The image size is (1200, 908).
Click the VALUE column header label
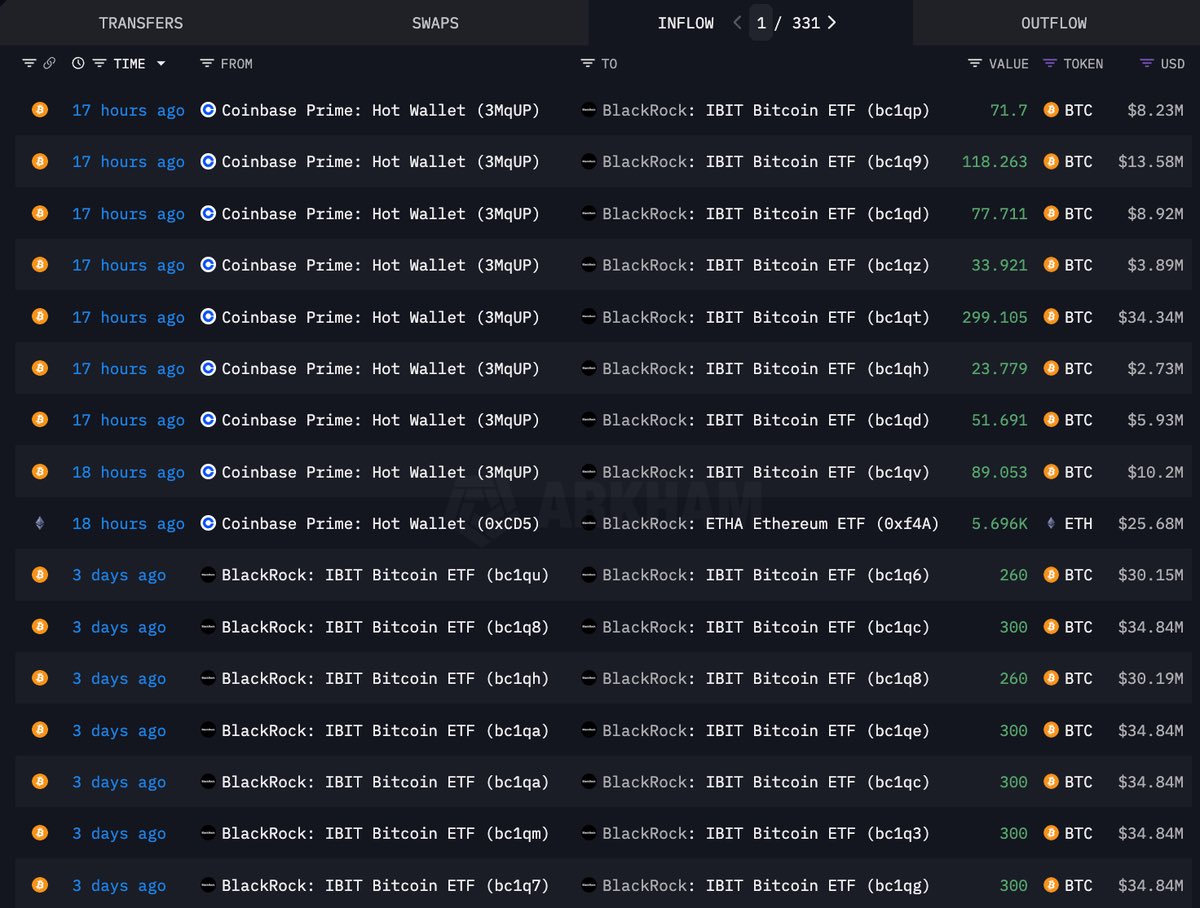1008,64
